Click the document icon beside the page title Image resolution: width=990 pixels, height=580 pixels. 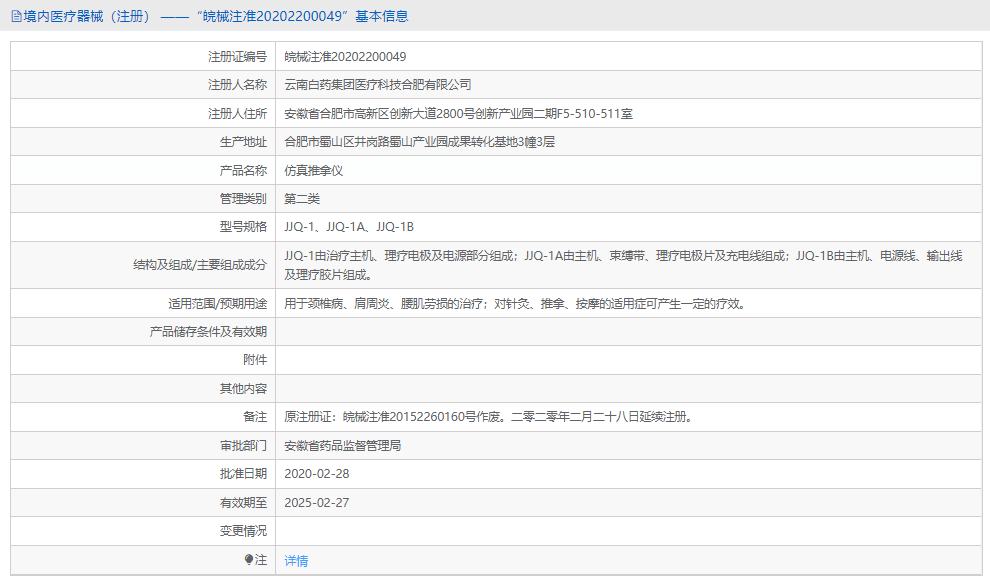click(x=16, y=16)
